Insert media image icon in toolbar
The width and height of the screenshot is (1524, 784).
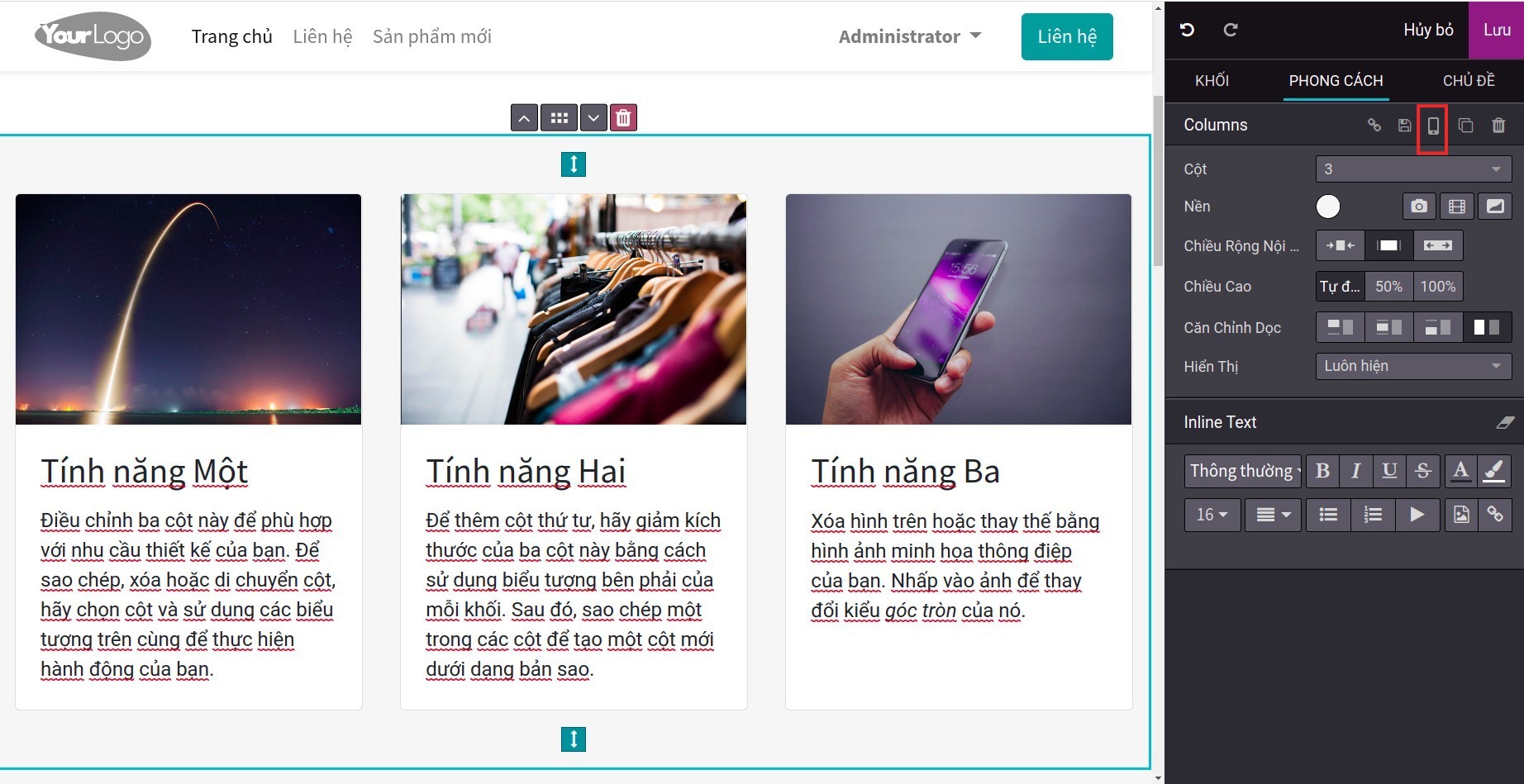pyautogui.click(x=1461, y=515)
